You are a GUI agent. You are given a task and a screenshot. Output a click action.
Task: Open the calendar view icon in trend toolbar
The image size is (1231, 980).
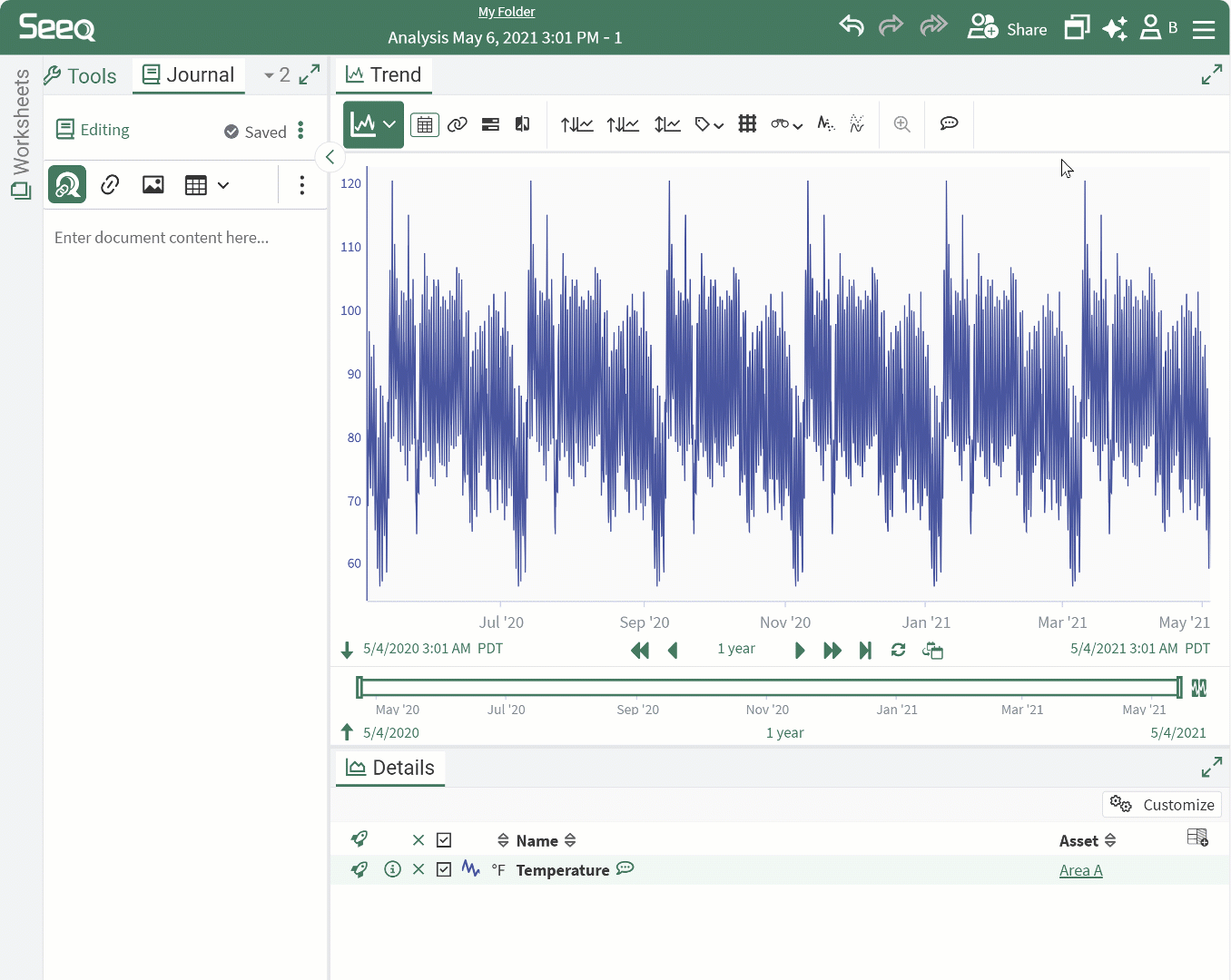click(x=424, y=124)
